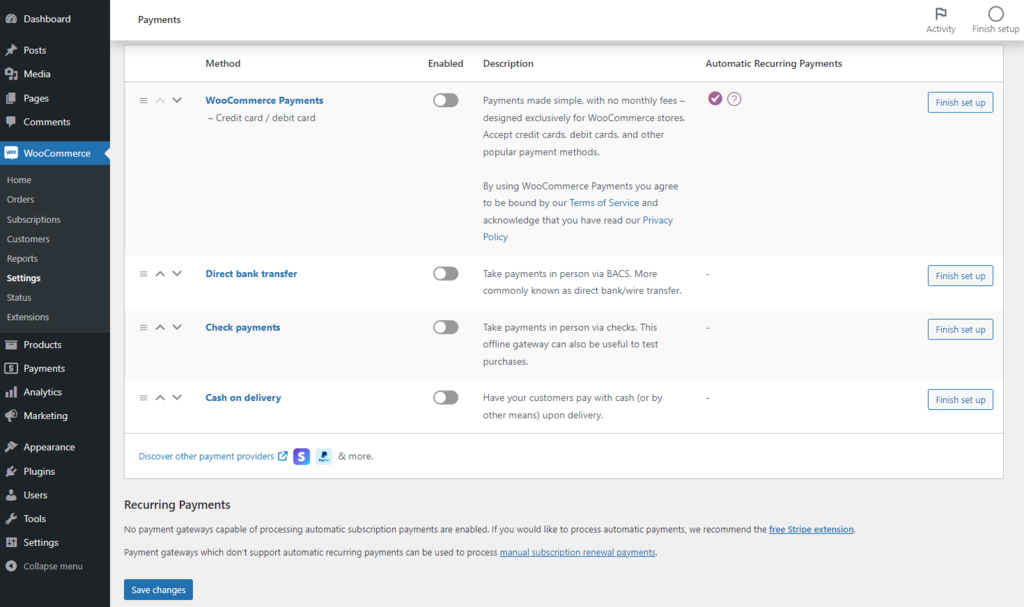This screenshot has width=1024, height=607.
Task: Open the Customers submenu item
Action: pyautogui.click(x=28, y=239)
